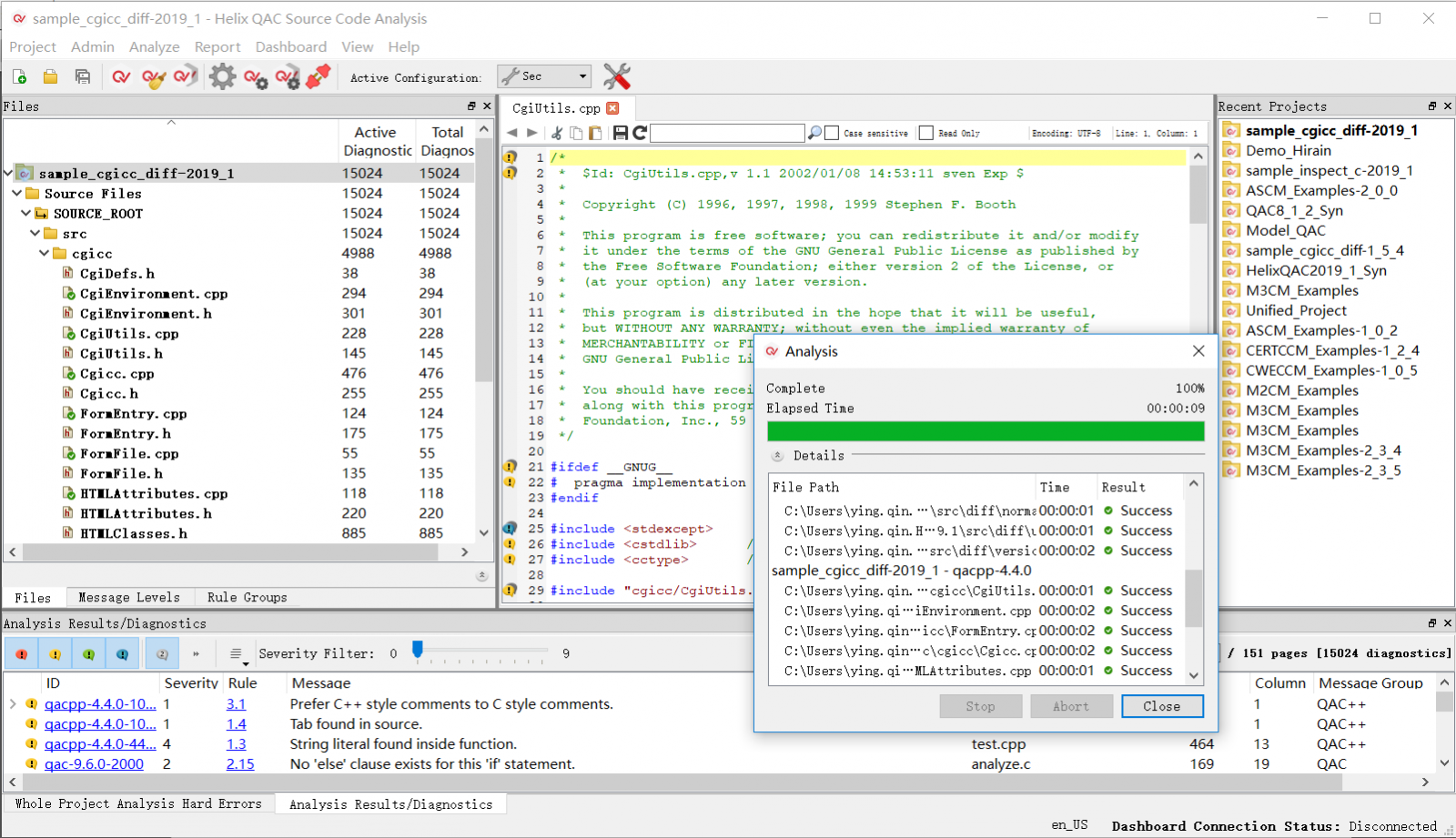Select CgiEnvironment.cpp in the Files tree
This screenshot has height=838, width=1456.
point(154,293)
